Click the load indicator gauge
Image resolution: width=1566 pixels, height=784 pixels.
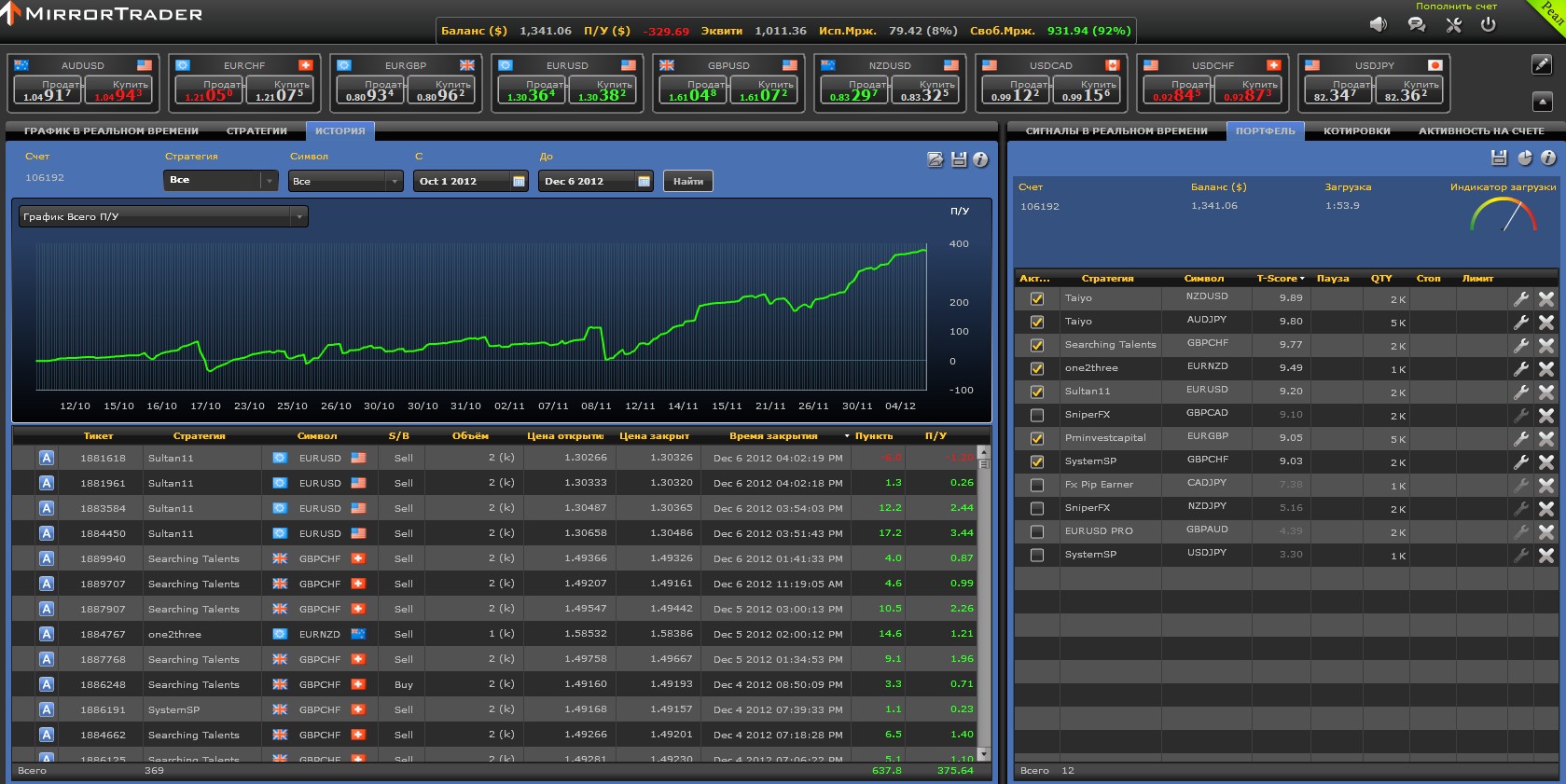(x=1504, y=215)
